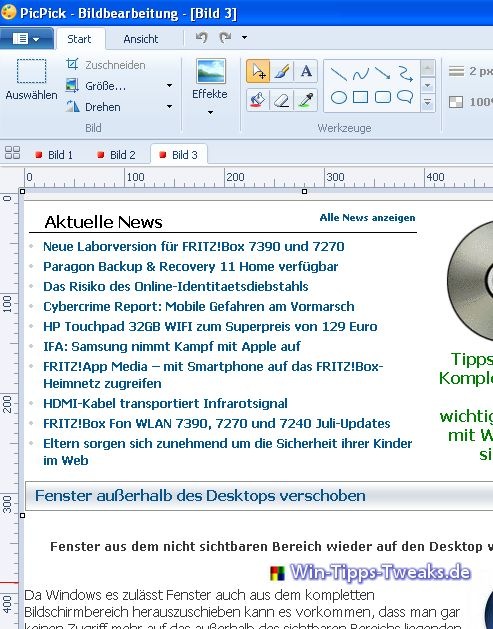Click the opacity icon beside 100%
This screenshot has width=493, height=629.
pos(456,102)
